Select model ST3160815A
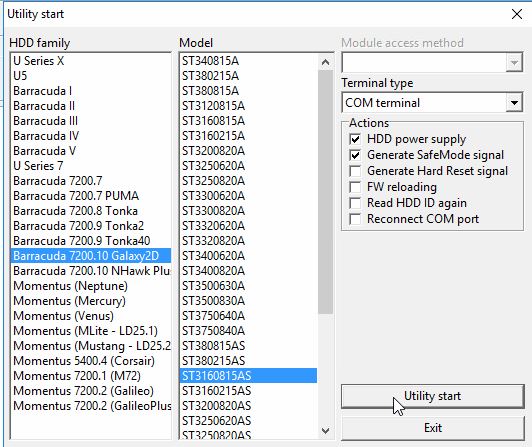 (249, 121)
